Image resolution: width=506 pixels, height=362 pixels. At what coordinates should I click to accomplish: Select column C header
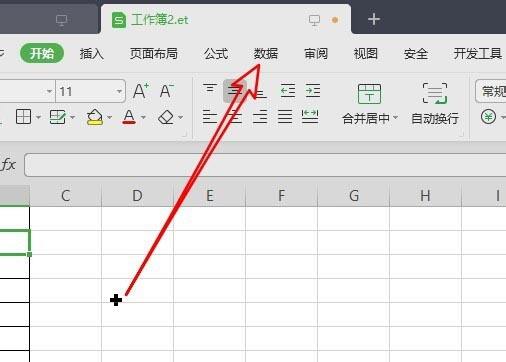[66, 195]
